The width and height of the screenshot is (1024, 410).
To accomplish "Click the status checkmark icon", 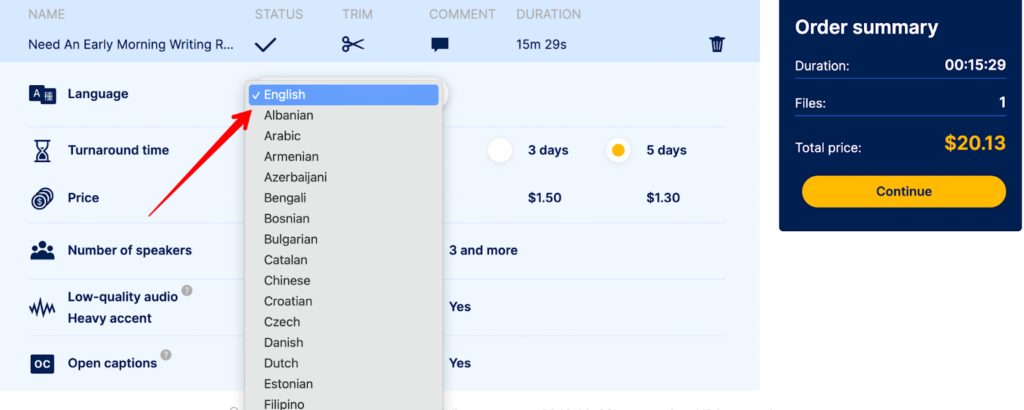I will pos(265,44).
